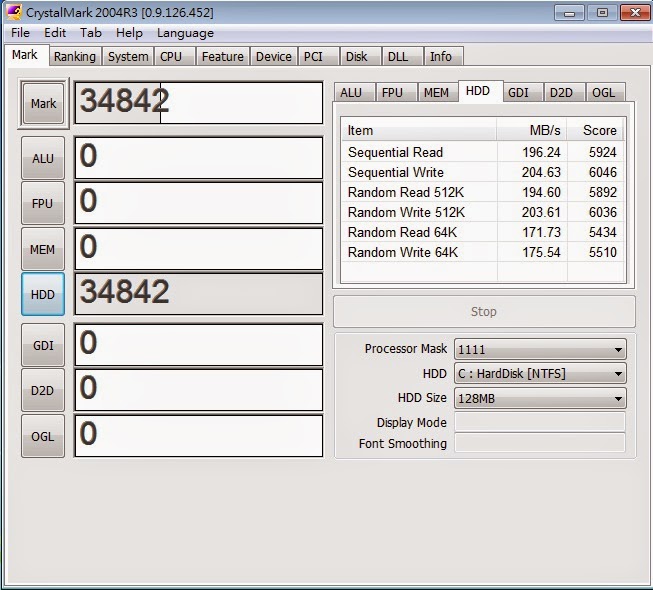Run the OGL benchmark button

coord(43,436)
